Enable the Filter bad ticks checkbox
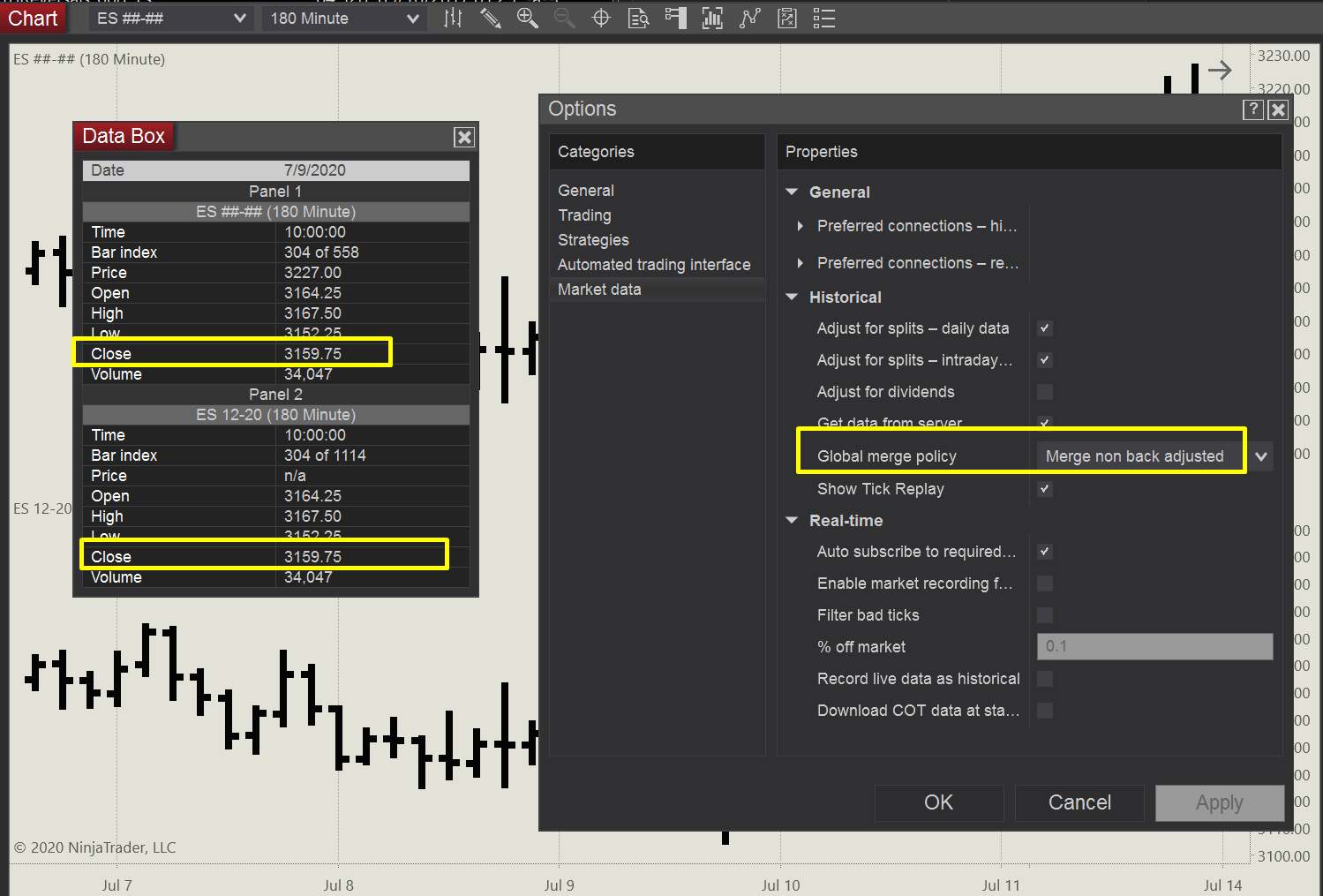 click(x=1045, y=615)
